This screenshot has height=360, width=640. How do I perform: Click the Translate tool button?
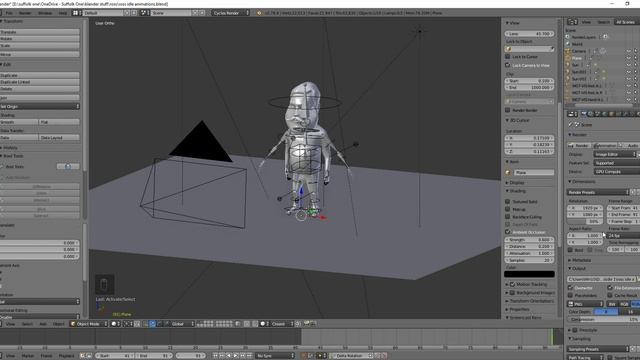click(x=40, y=32)
